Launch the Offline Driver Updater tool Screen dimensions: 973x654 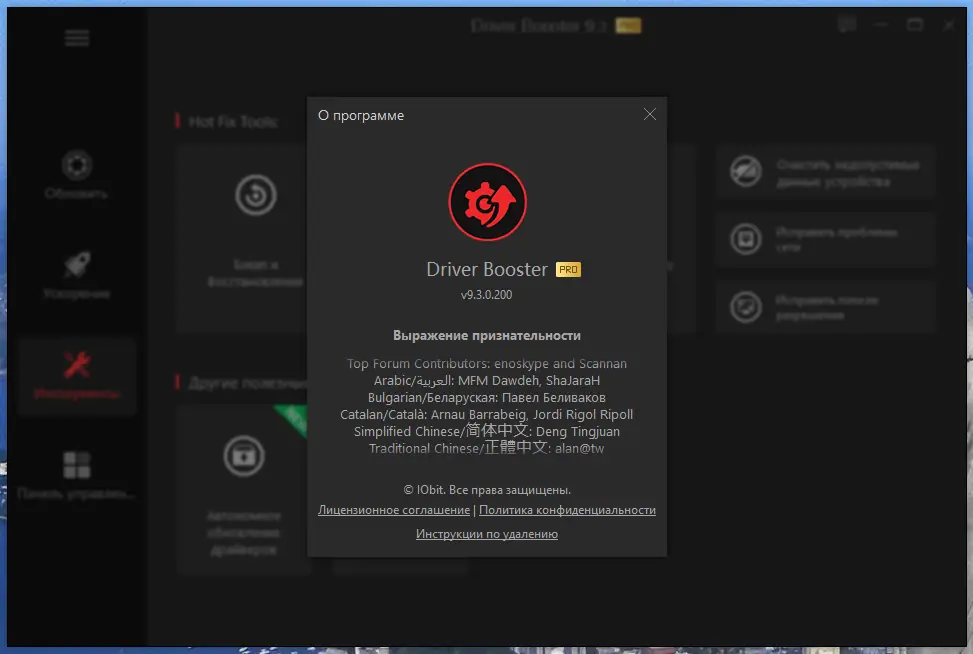[x=243, y=455]
